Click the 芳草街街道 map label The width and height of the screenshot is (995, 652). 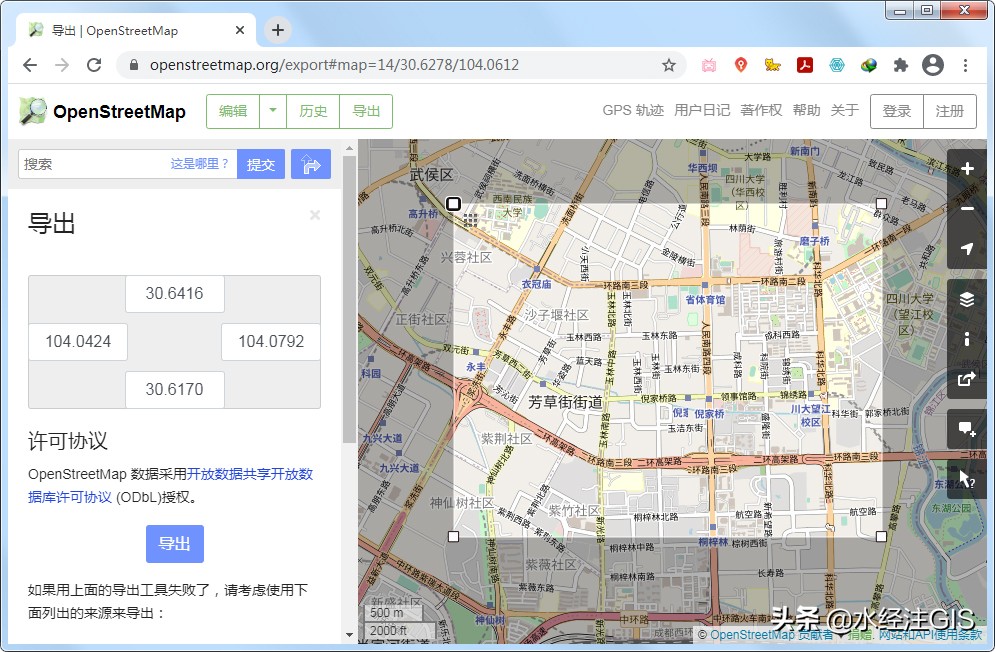[x=565, y=402]
